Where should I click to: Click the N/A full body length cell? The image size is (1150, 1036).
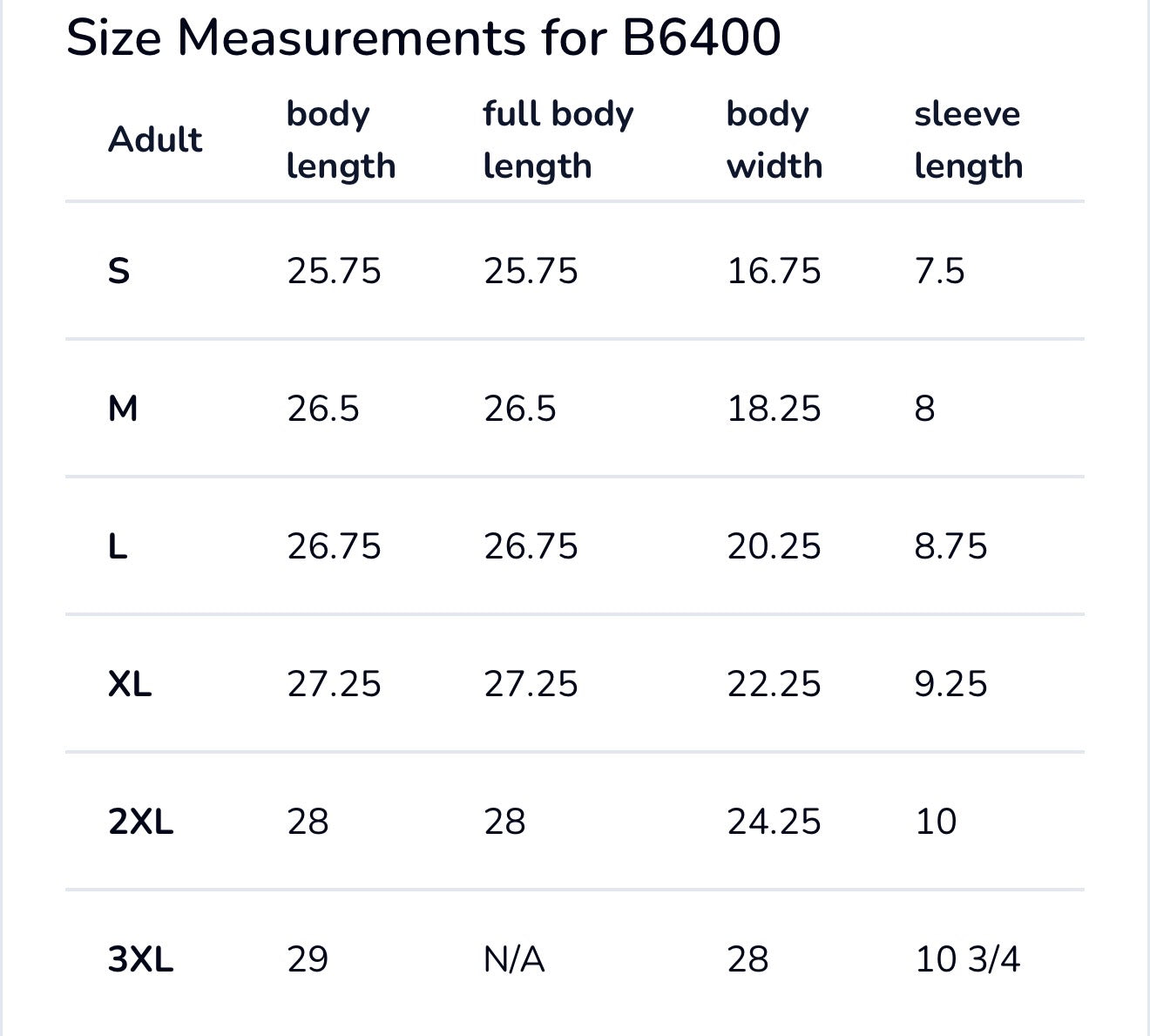pos(514,959)
